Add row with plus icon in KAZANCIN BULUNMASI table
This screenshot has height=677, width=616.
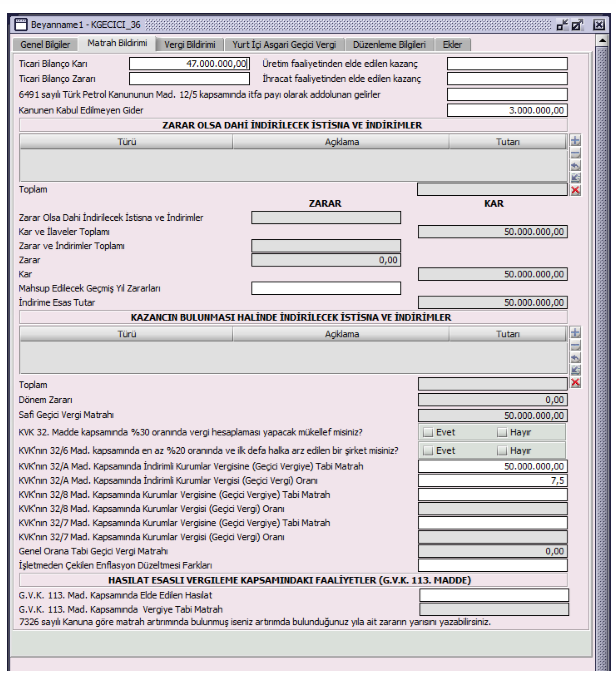pos(575,333)
